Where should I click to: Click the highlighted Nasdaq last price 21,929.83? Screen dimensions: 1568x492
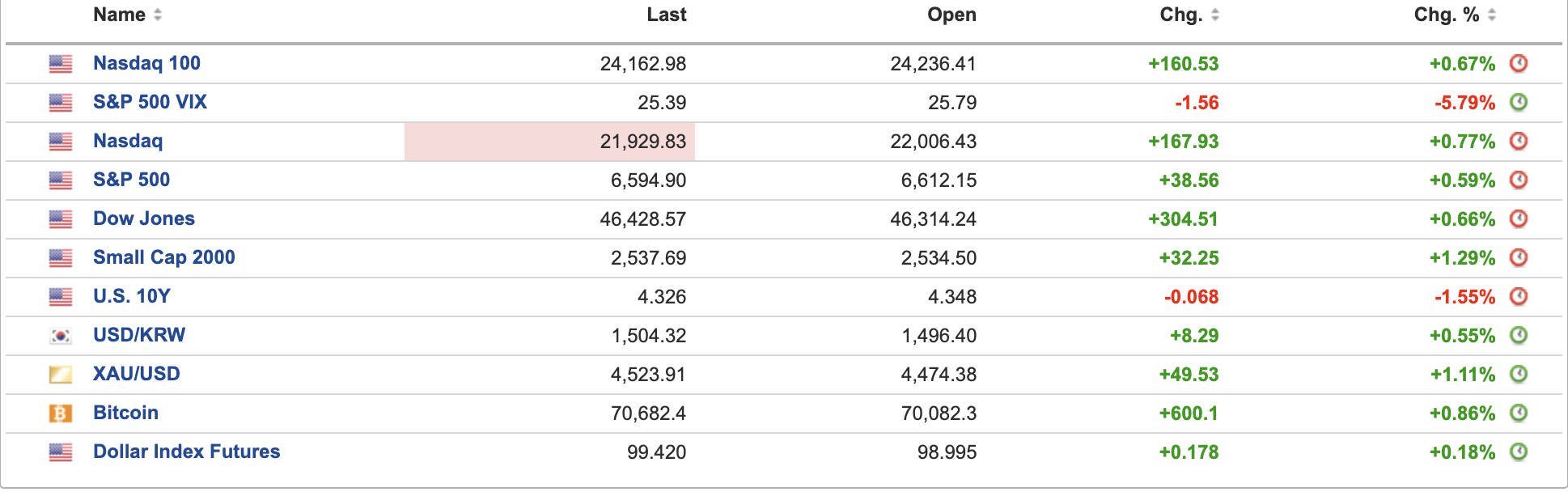(642, 142)
